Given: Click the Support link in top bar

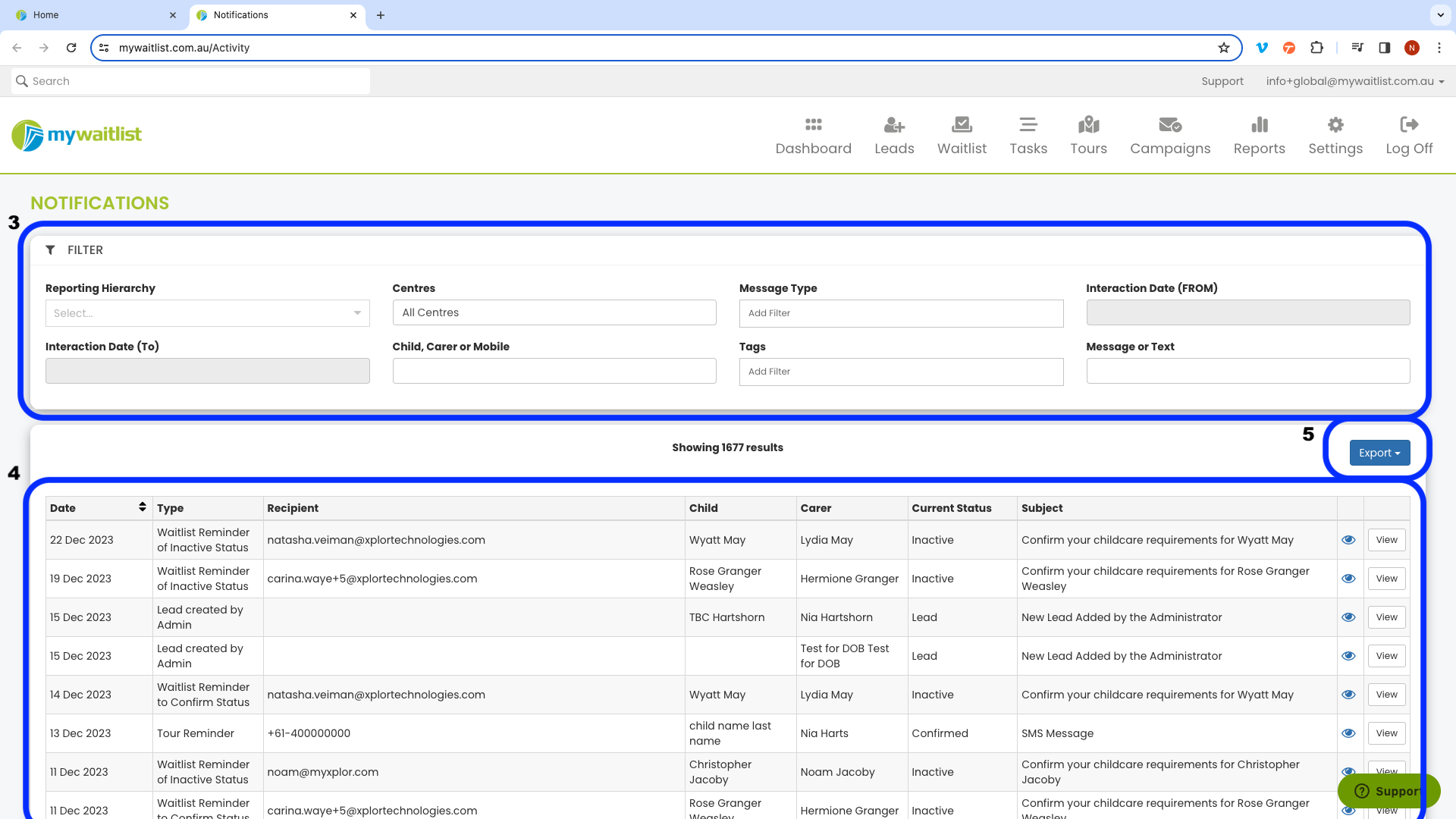Looking at the screenshot, I should (1222, 81).
